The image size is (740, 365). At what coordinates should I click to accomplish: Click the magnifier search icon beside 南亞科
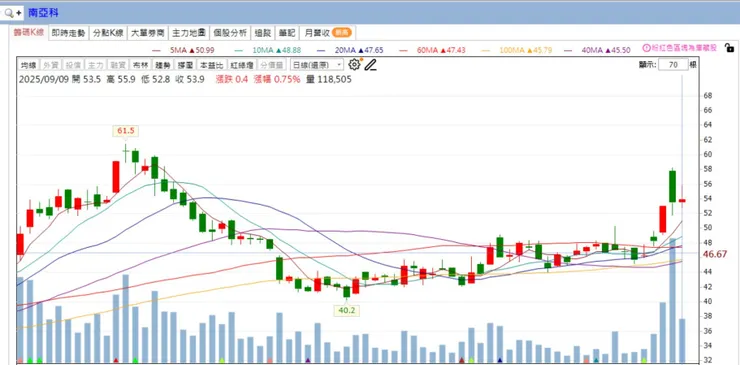(x=8, y=13)
